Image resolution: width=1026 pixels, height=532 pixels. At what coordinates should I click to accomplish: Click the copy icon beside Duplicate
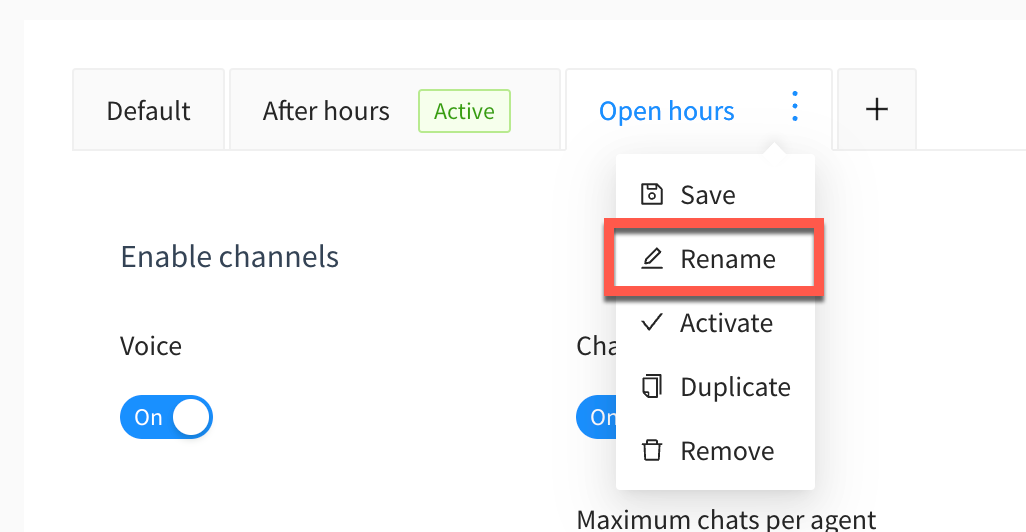pos(652,386)
